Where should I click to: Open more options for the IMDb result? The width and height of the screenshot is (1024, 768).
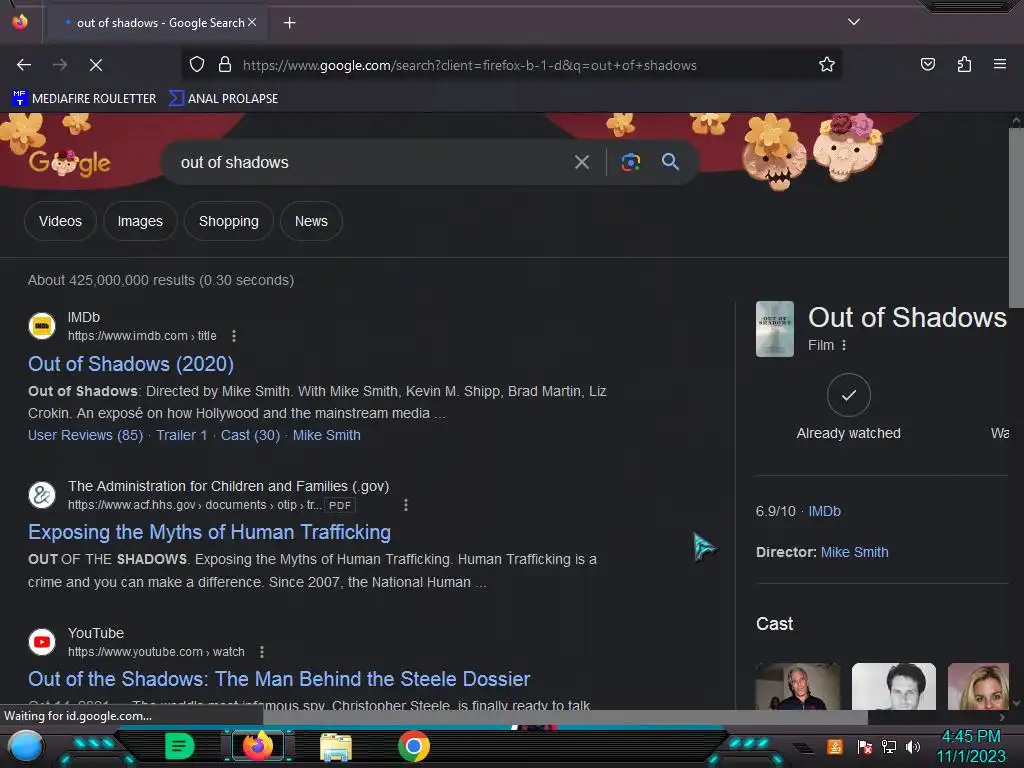click(x=234, y=336)
